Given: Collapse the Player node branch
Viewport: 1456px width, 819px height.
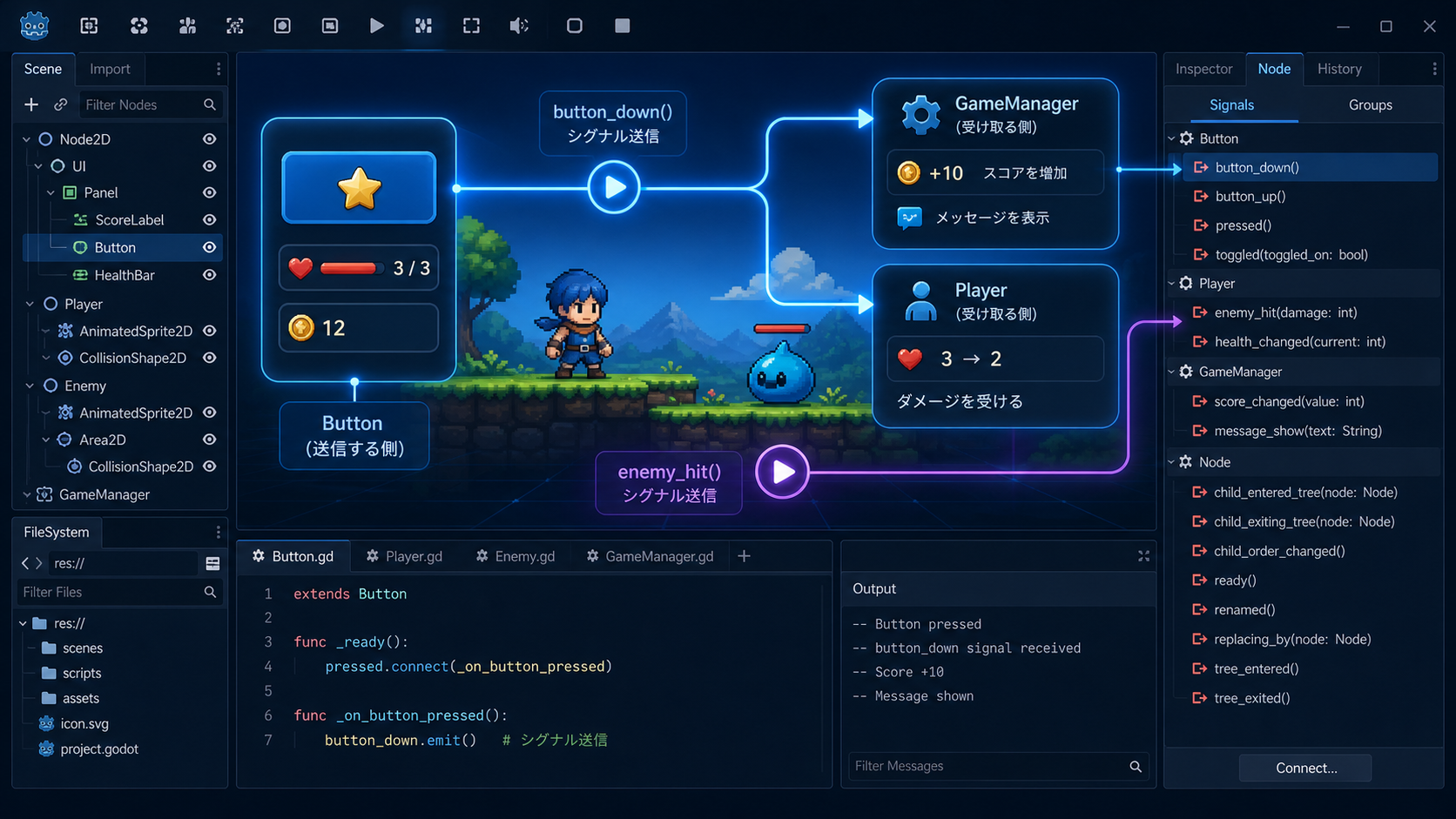Looking at the screenshot, I should click(x=30, y=304).
